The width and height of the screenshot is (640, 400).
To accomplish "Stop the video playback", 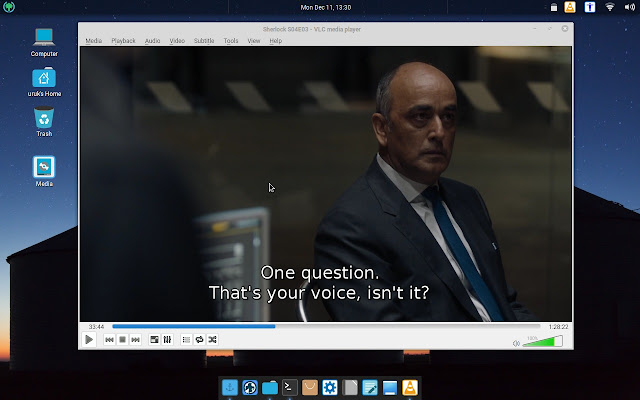I will (x=122, y=340).
